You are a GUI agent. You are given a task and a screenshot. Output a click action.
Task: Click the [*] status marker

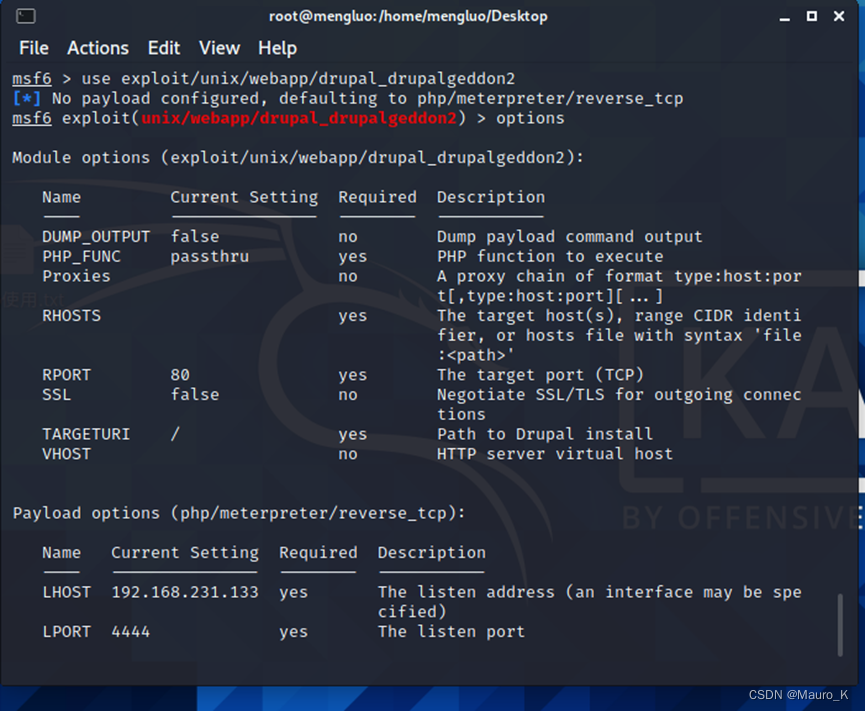click(x=26, y=98)
